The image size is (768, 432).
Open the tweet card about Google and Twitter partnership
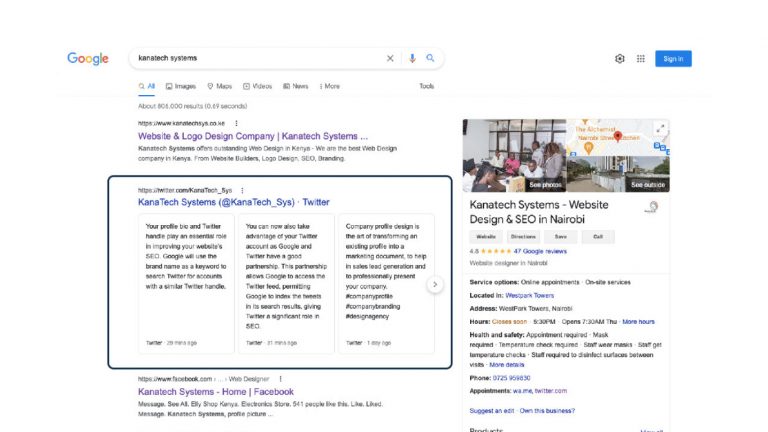point(286,284)
